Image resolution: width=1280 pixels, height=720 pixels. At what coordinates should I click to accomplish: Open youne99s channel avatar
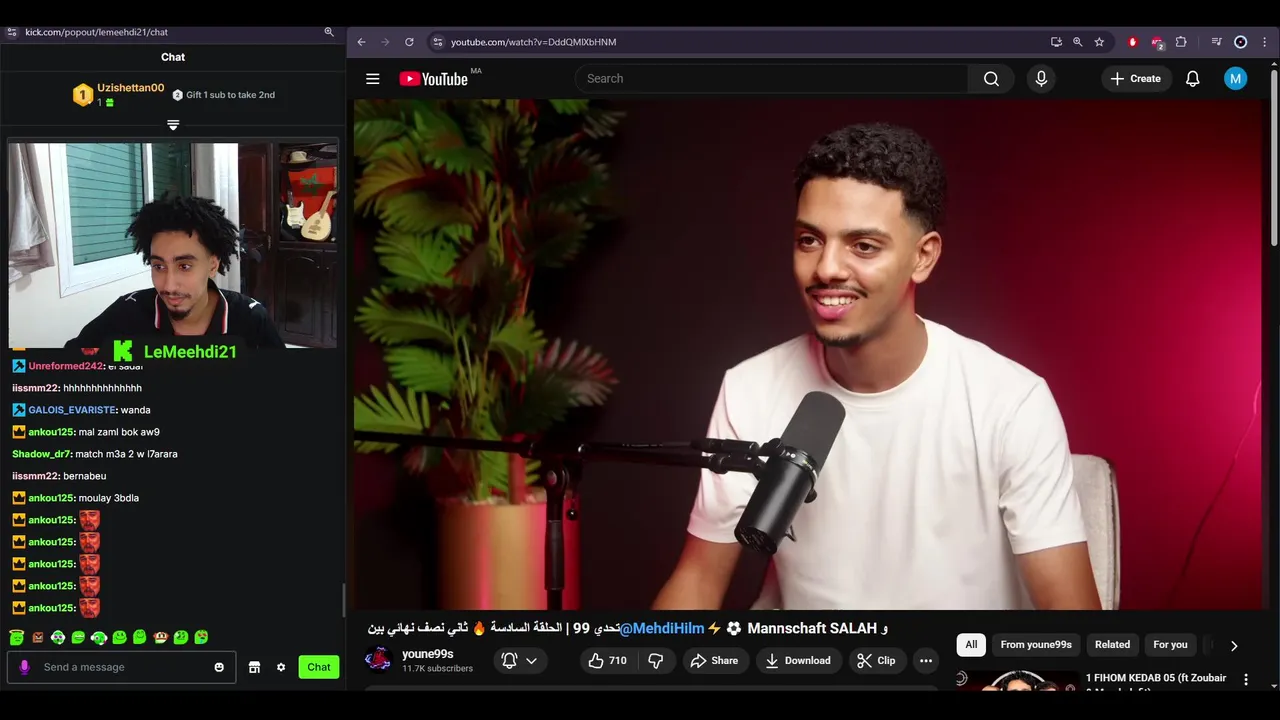378,660
